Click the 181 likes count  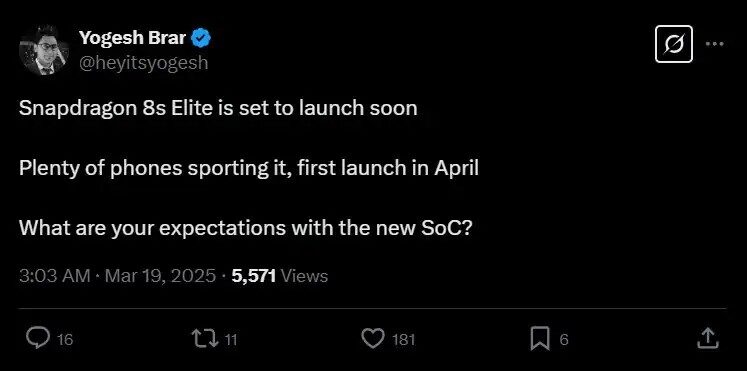(403, 340)
